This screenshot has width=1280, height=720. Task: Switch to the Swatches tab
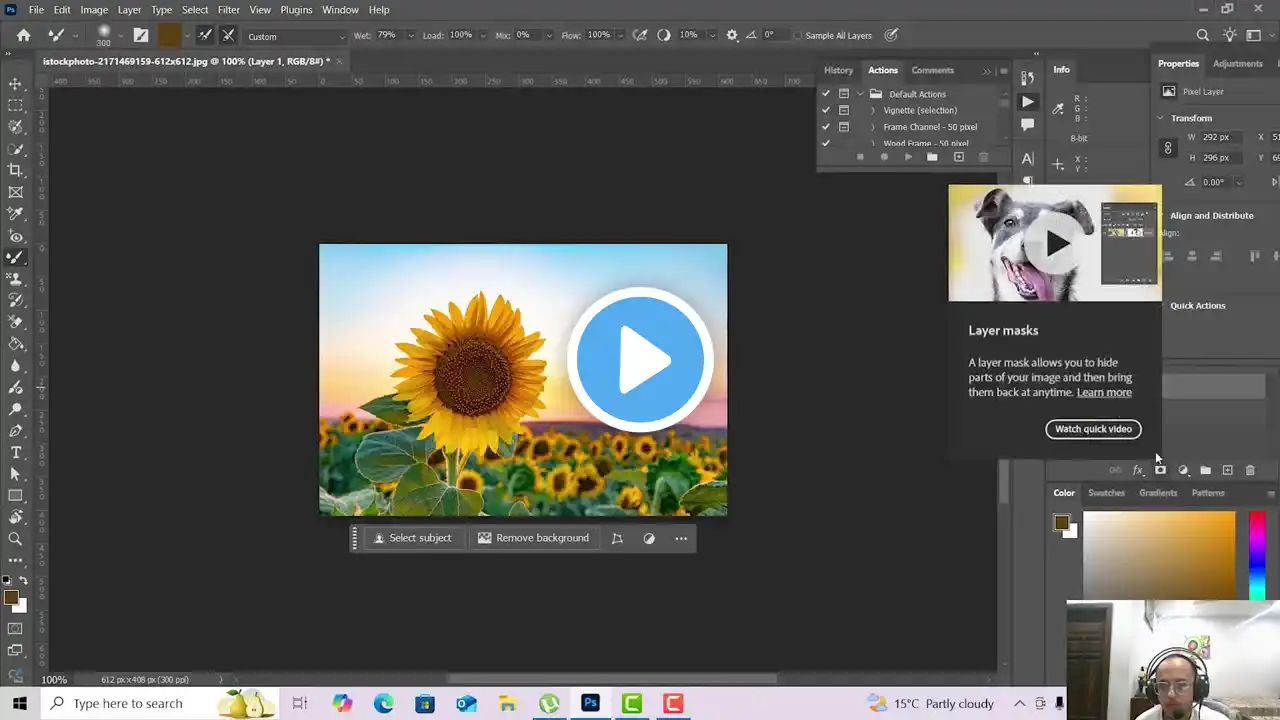1106,492
